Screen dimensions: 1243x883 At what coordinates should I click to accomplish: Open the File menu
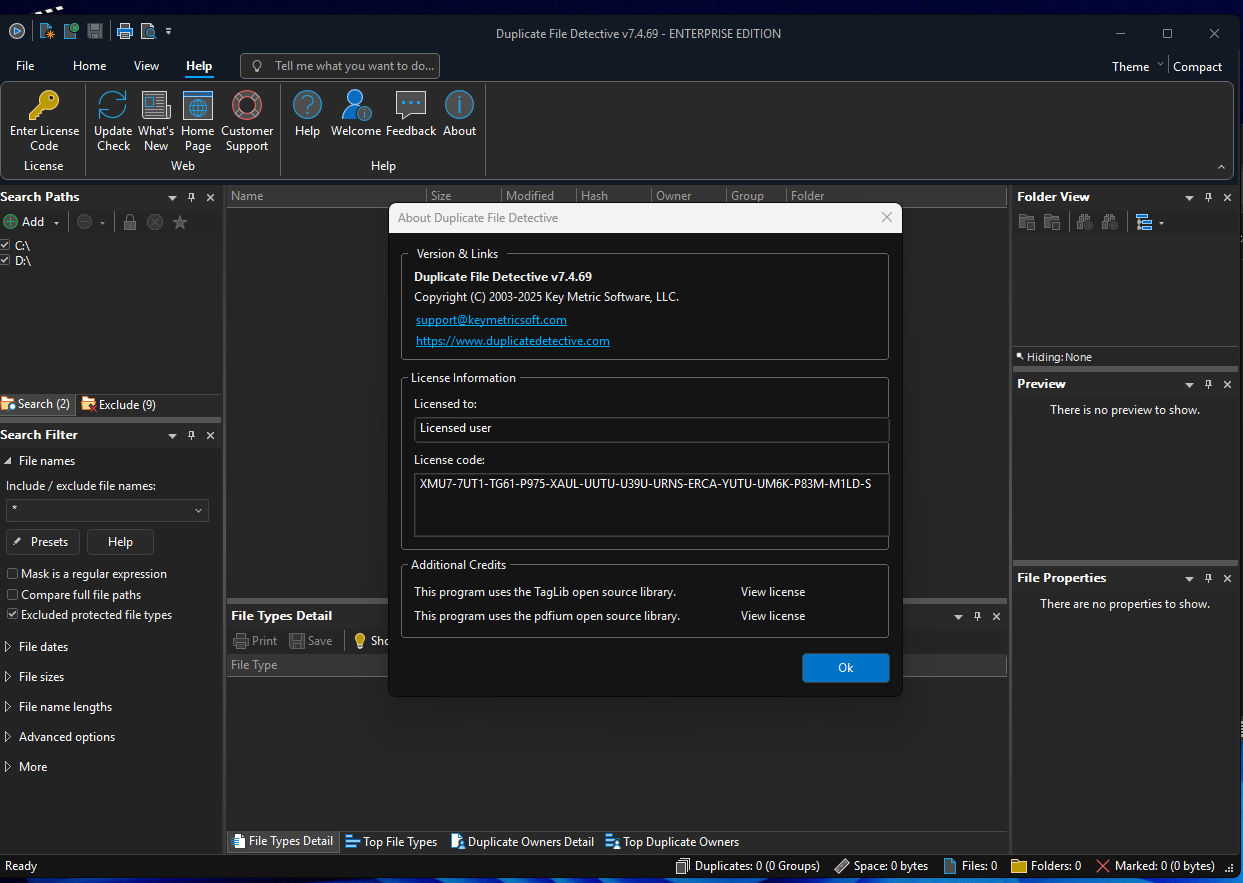pyautogui.click(x=25, y=66)
